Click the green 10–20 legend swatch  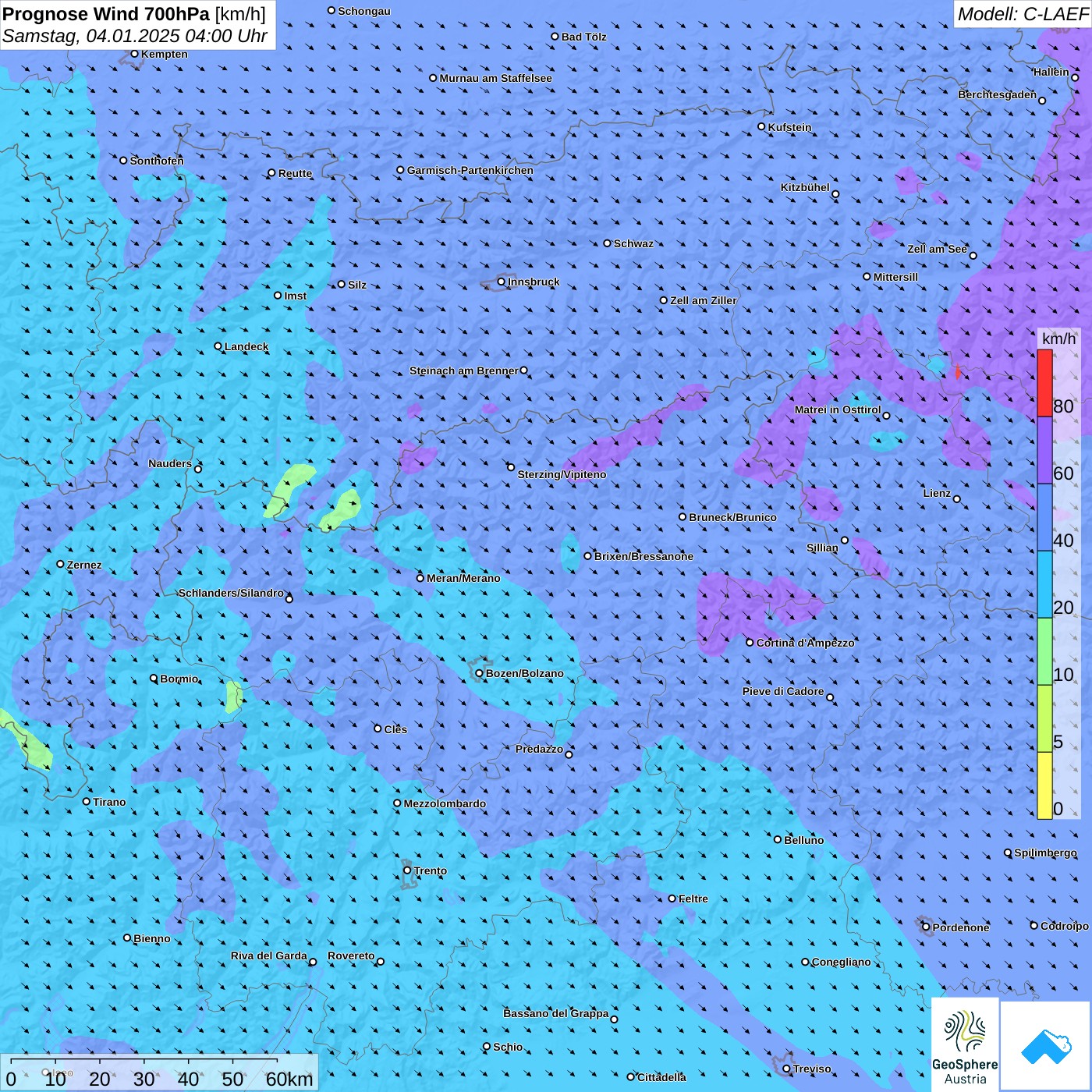click(x=1044, y=651)
